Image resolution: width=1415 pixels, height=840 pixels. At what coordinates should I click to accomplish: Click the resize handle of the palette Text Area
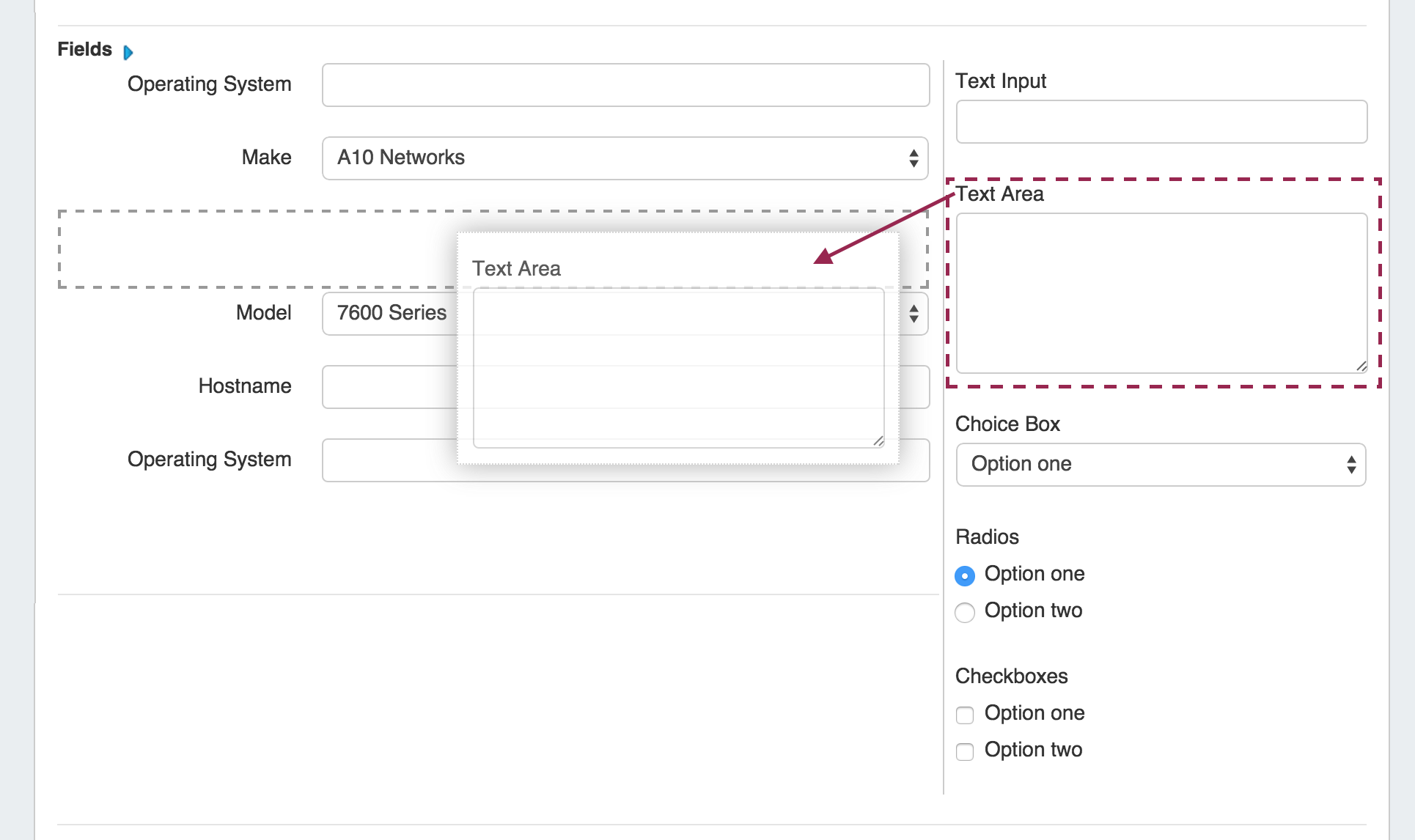[1361, 366]
